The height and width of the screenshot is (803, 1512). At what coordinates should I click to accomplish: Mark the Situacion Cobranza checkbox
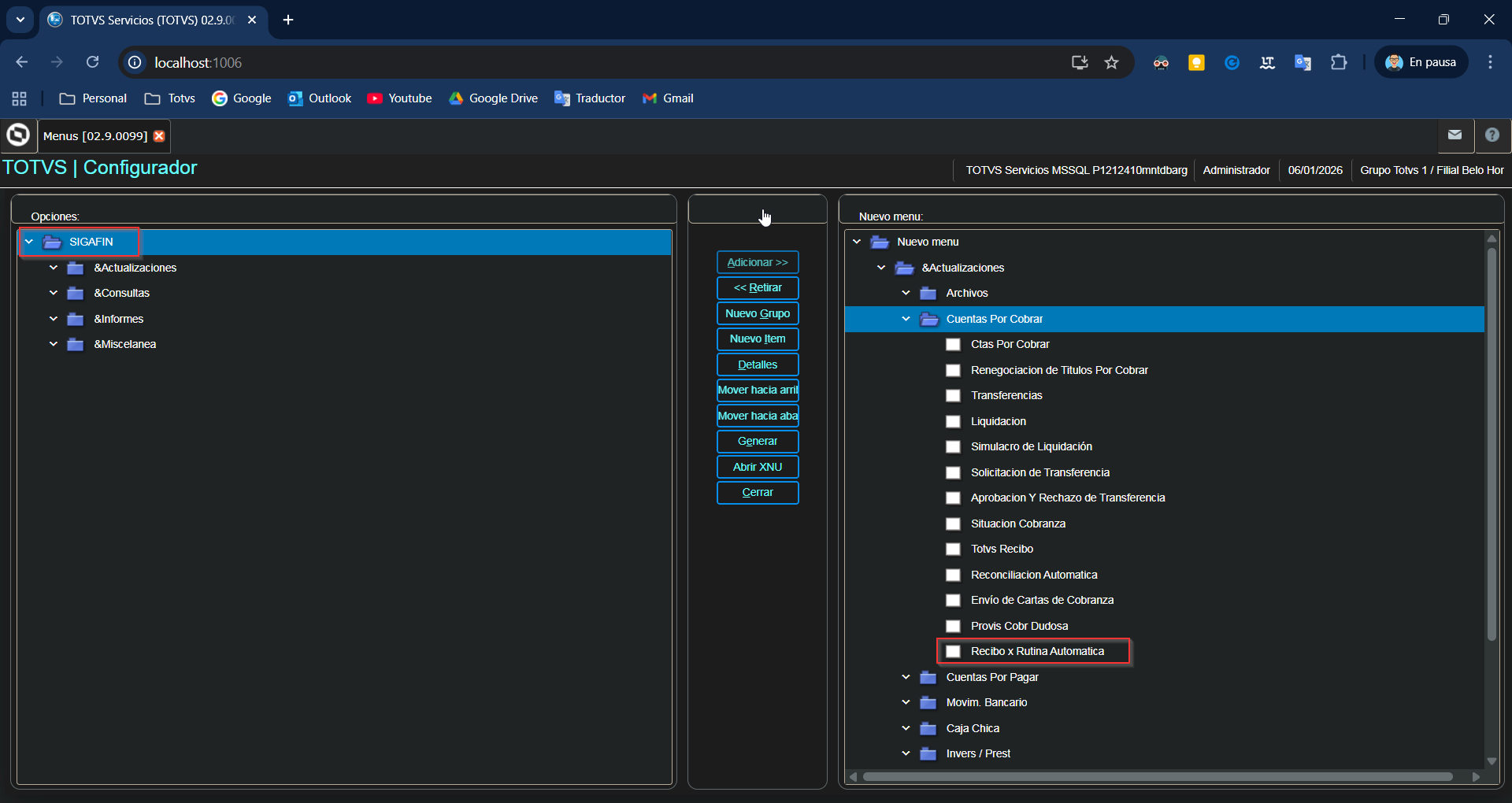[953, 524]
